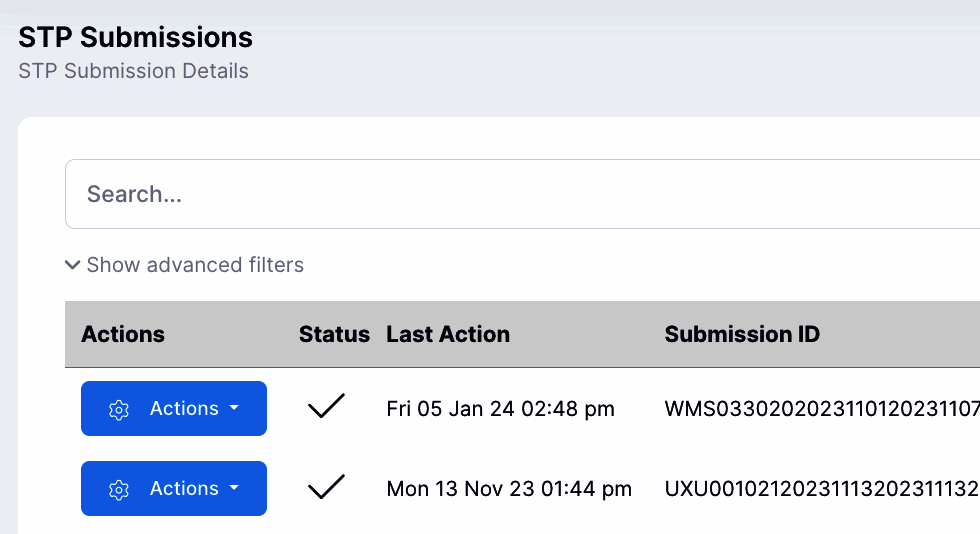980x534 pixels.
Task: Click the STP Submissions page heading
Action: coord(135,38)
